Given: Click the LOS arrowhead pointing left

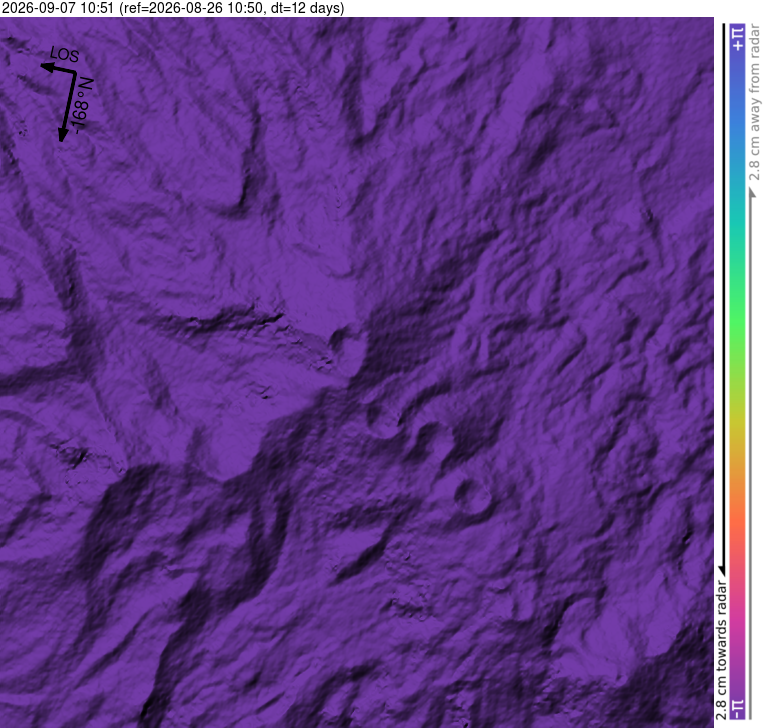Looking at the screenshot, I should point(47,67).
